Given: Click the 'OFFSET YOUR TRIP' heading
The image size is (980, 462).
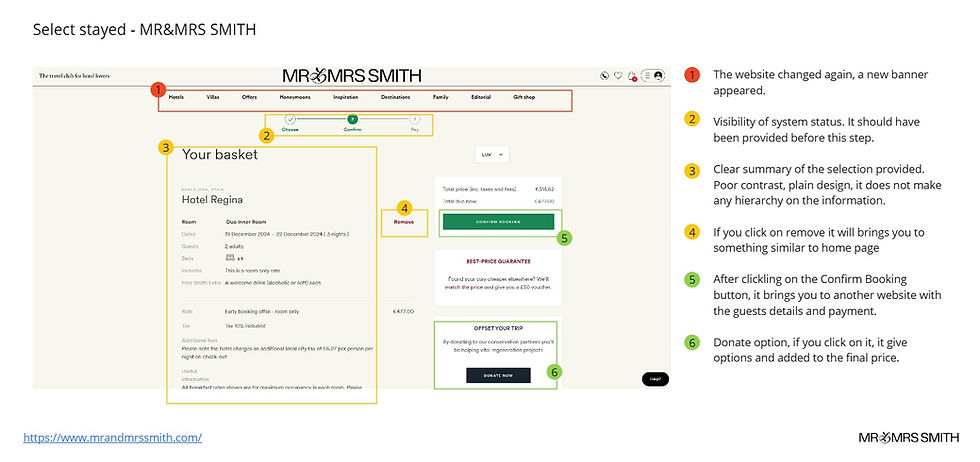Looking at the screenshot, I should tap(498, 328).
